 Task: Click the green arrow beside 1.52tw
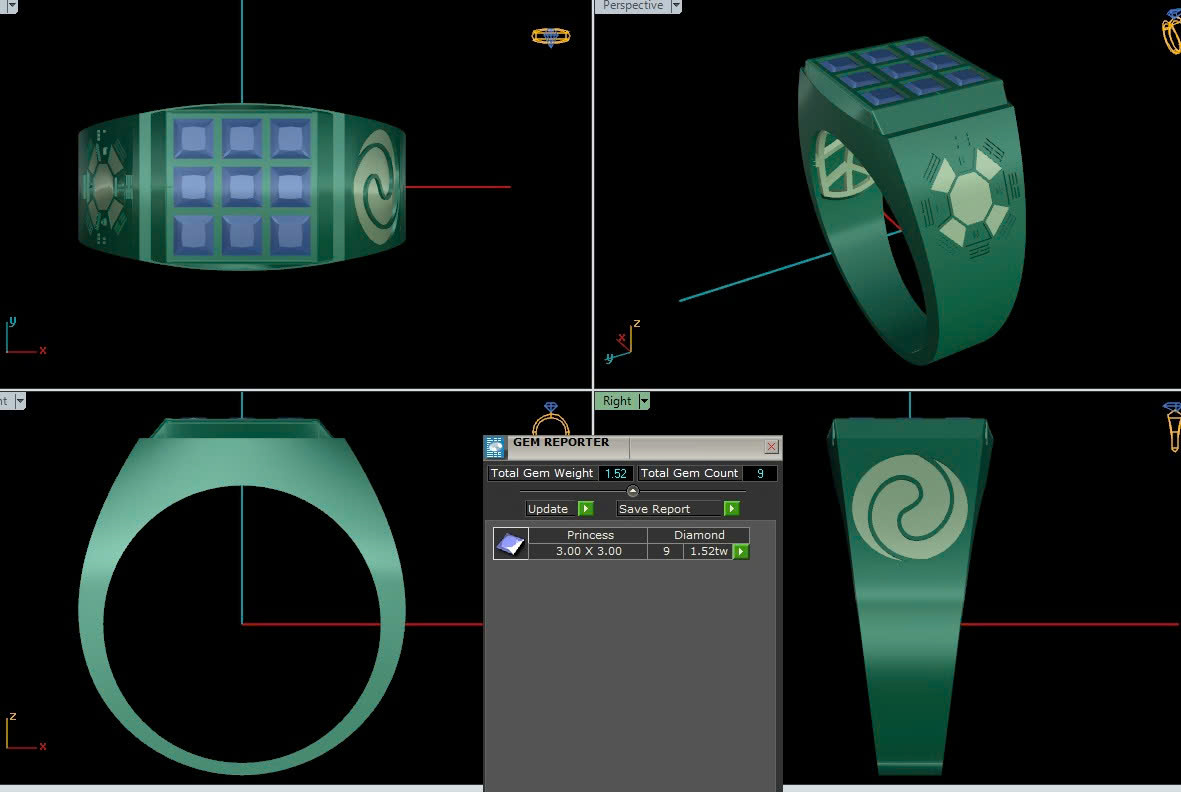pyautogui.click(x=741, y=552)
